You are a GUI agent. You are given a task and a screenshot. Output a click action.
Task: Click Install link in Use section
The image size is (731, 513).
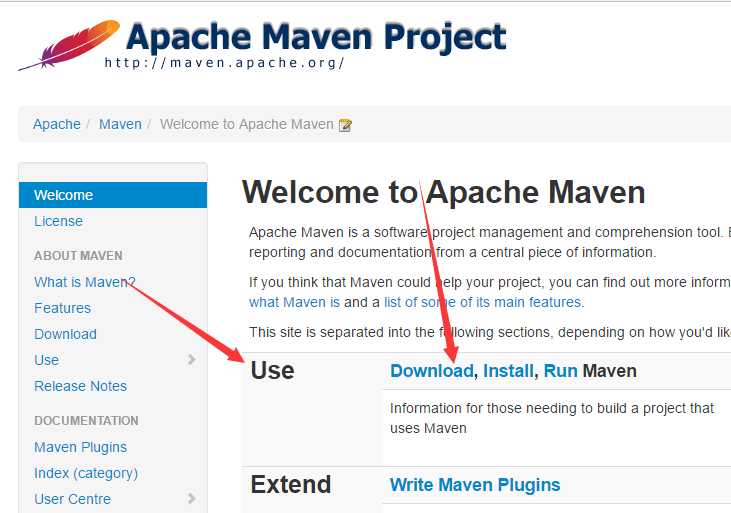508,371
